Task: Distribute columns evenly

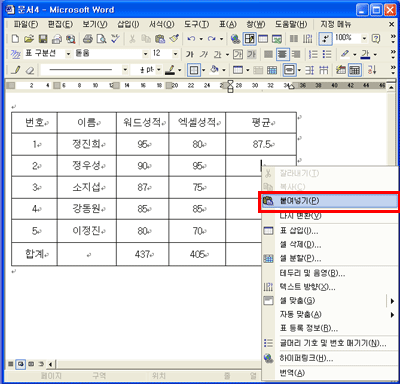Action: [x=324, y=70]
